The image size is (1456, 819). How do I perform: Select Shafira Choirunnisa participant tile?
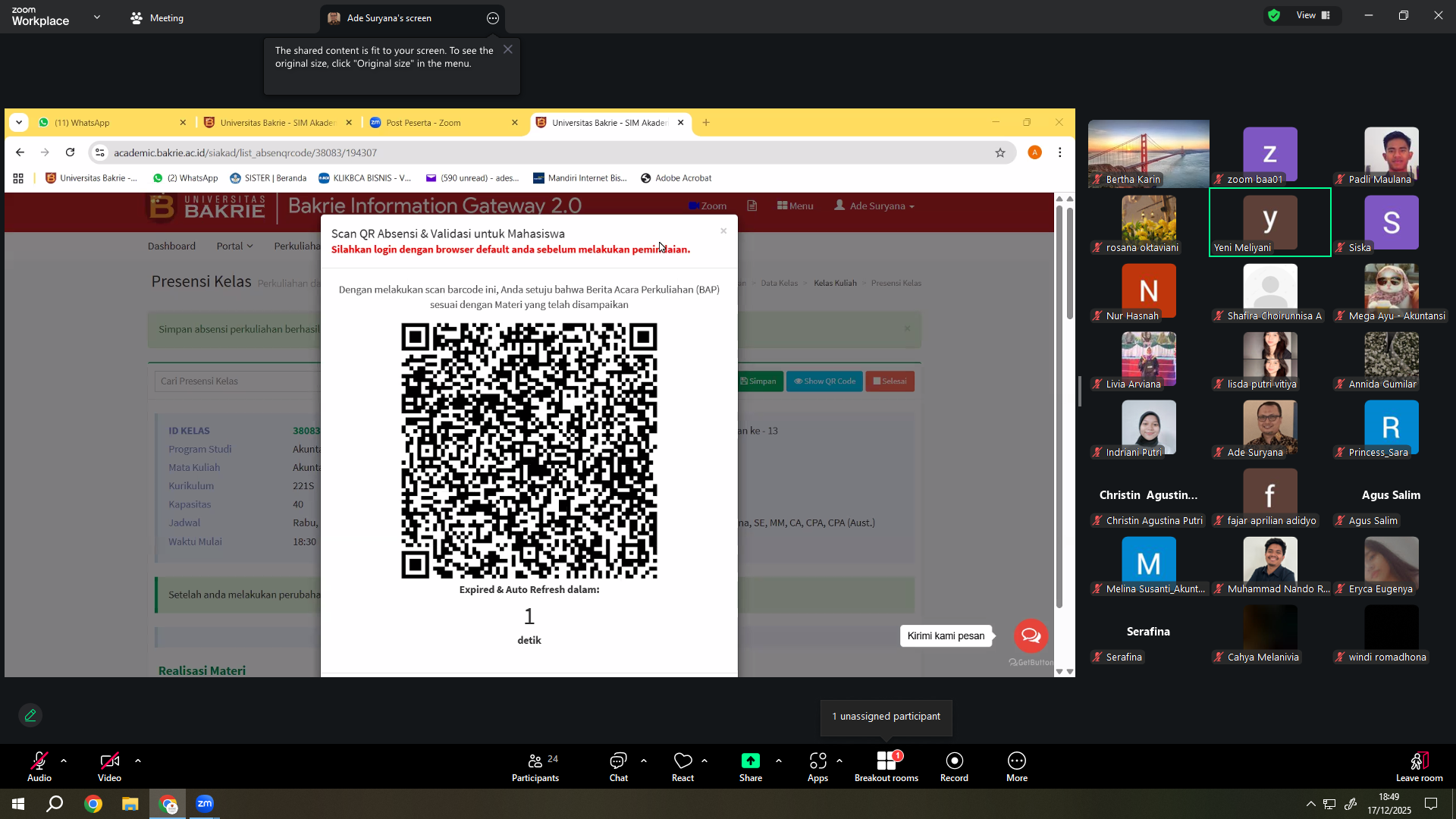[x=1270, y=290]
